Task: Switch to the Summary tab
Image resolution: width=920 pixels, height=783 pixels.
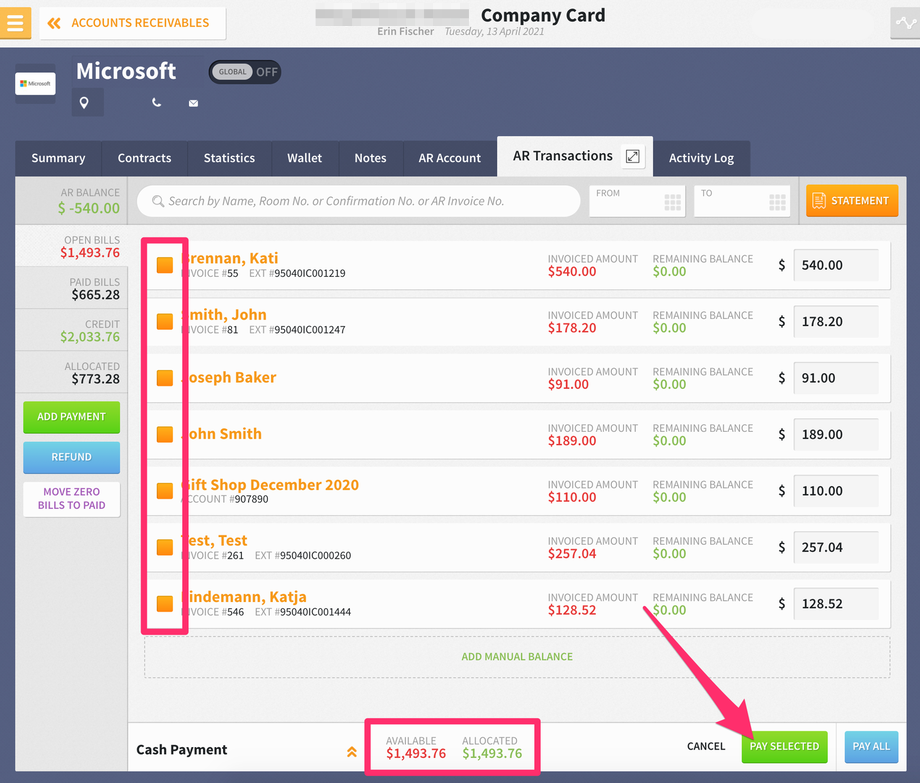Action: 58,158
